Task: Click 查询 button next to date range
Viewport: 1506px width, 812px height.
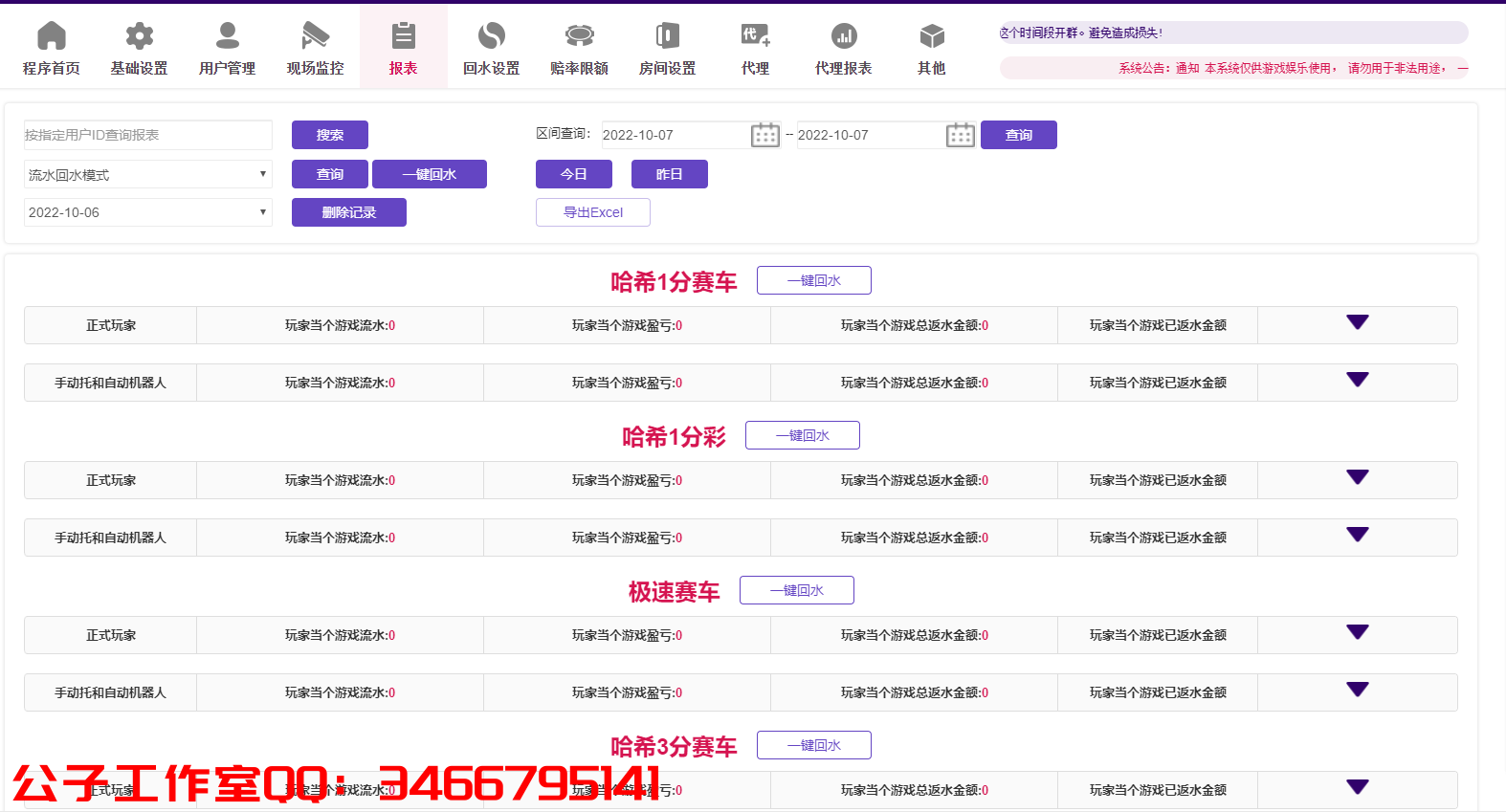Action: coord(1019,135)
